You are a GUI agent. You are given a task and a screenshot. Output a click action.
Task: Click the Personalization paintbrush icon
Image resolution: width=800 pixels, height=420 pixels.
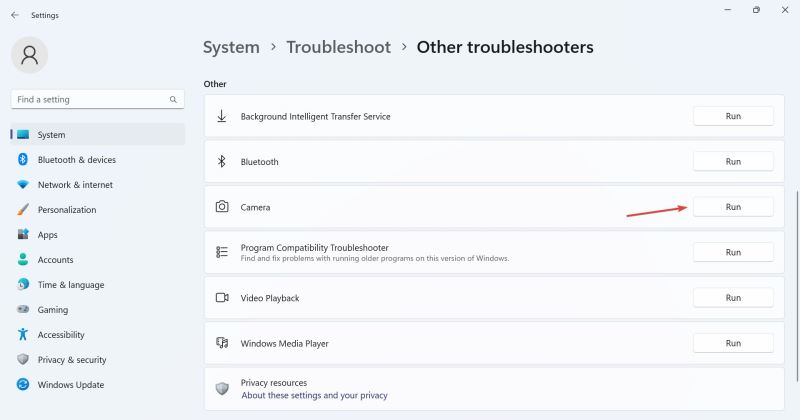(22, 210)
